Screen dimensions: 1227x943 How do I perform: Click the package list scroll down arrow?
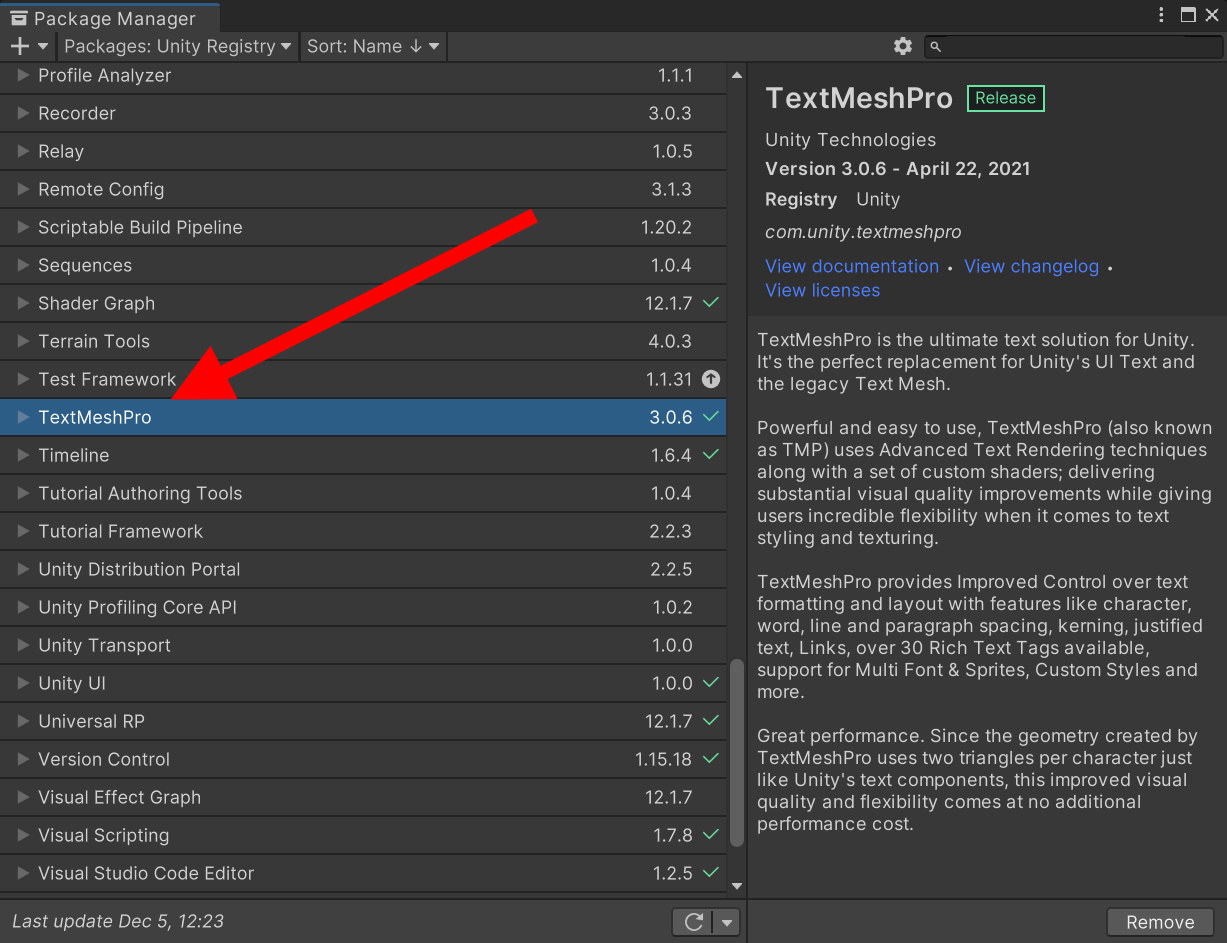pos(737,885)
